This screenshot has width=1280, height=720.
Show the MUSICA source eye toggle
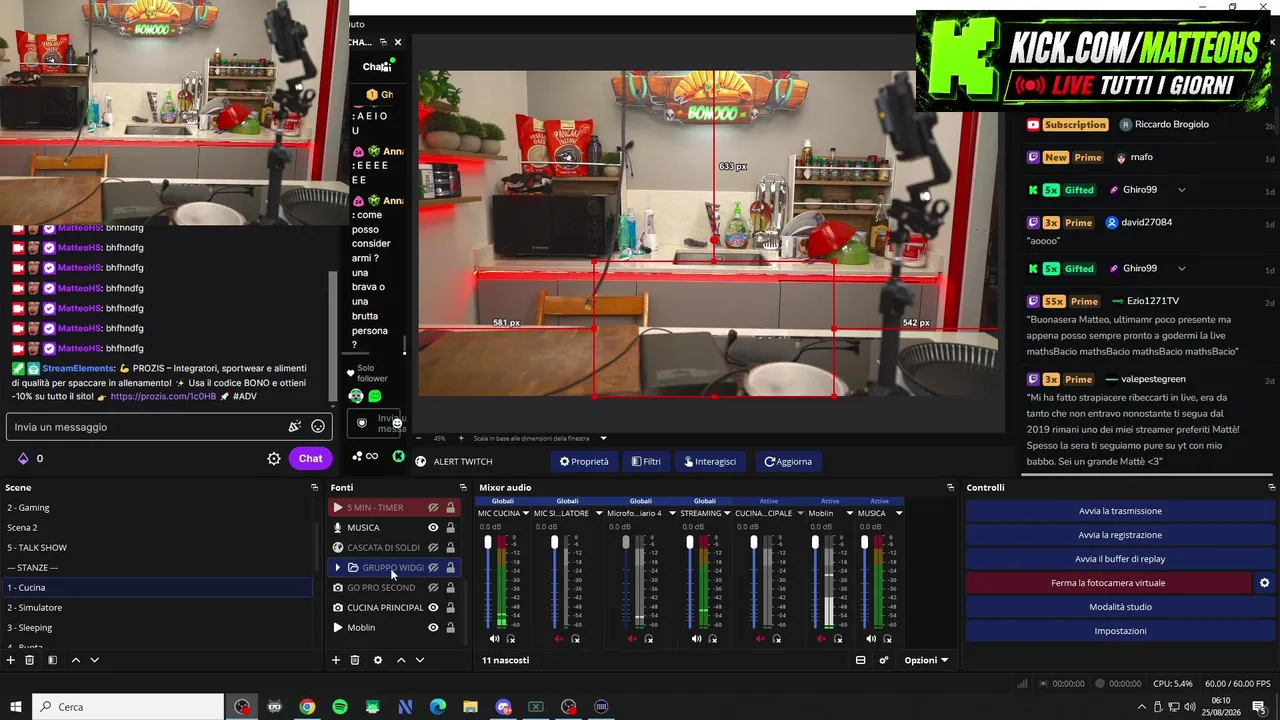coord(433,527)
